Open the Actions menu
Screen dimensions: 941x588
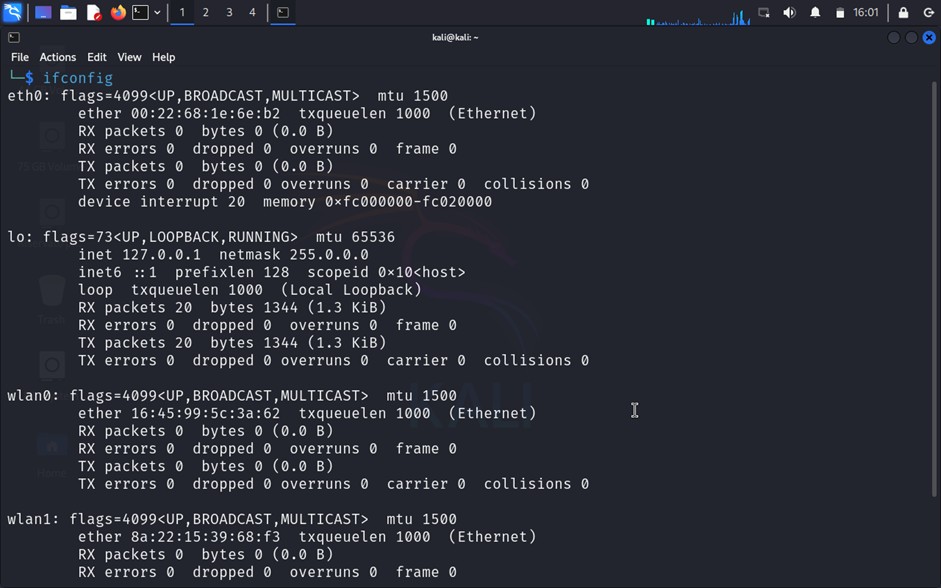(57, 57)
